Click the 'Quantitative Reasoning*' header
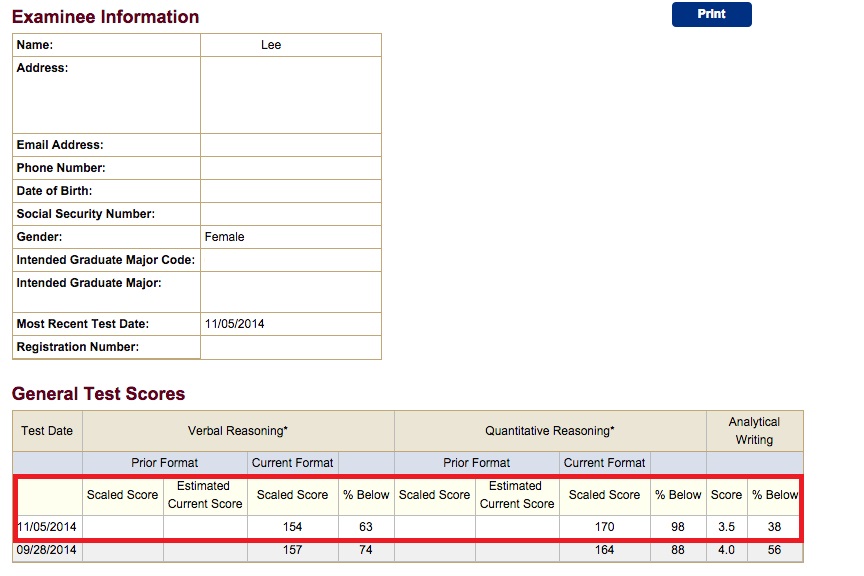This screenshot has height=576, width=864. (x=550, y=430)
